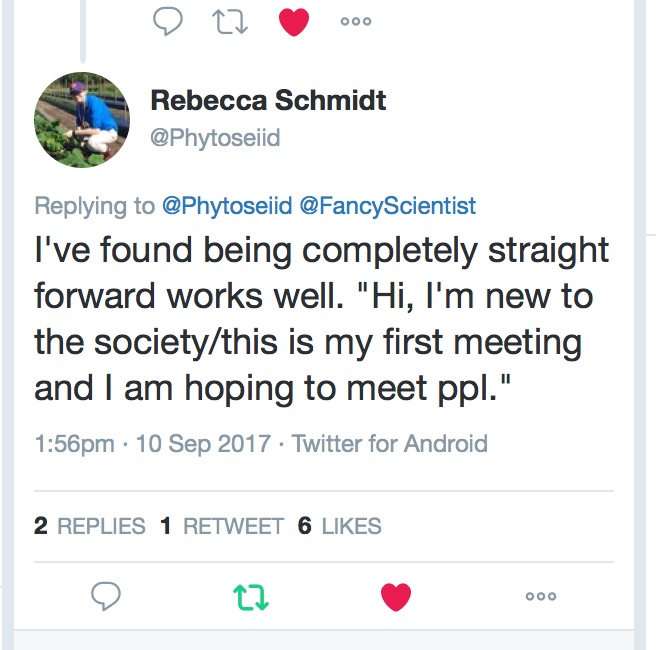Open the Twitter for Android source link
This screenshot has width=656, height=650.
(390, 443)
